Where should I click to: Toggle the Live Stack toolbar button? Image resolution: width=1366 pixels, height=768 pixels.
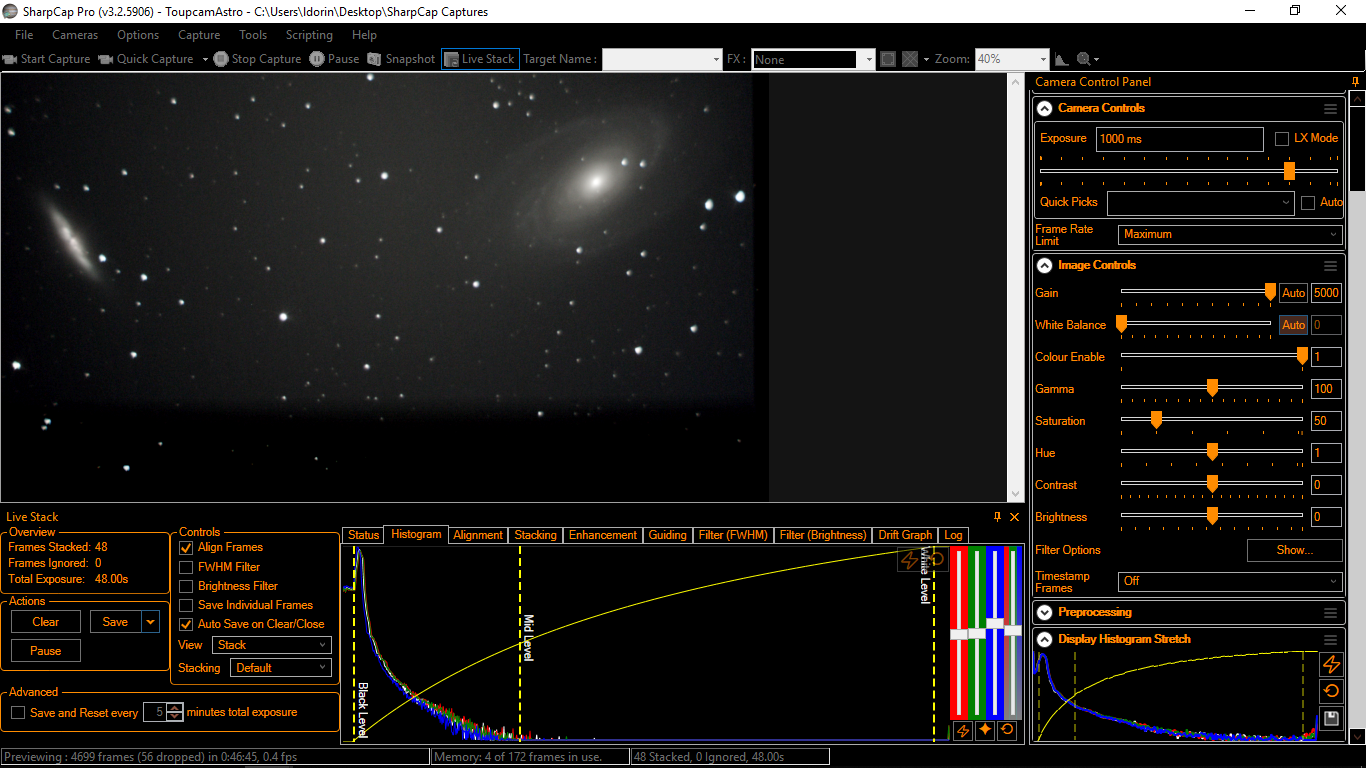tap(480, 59)
